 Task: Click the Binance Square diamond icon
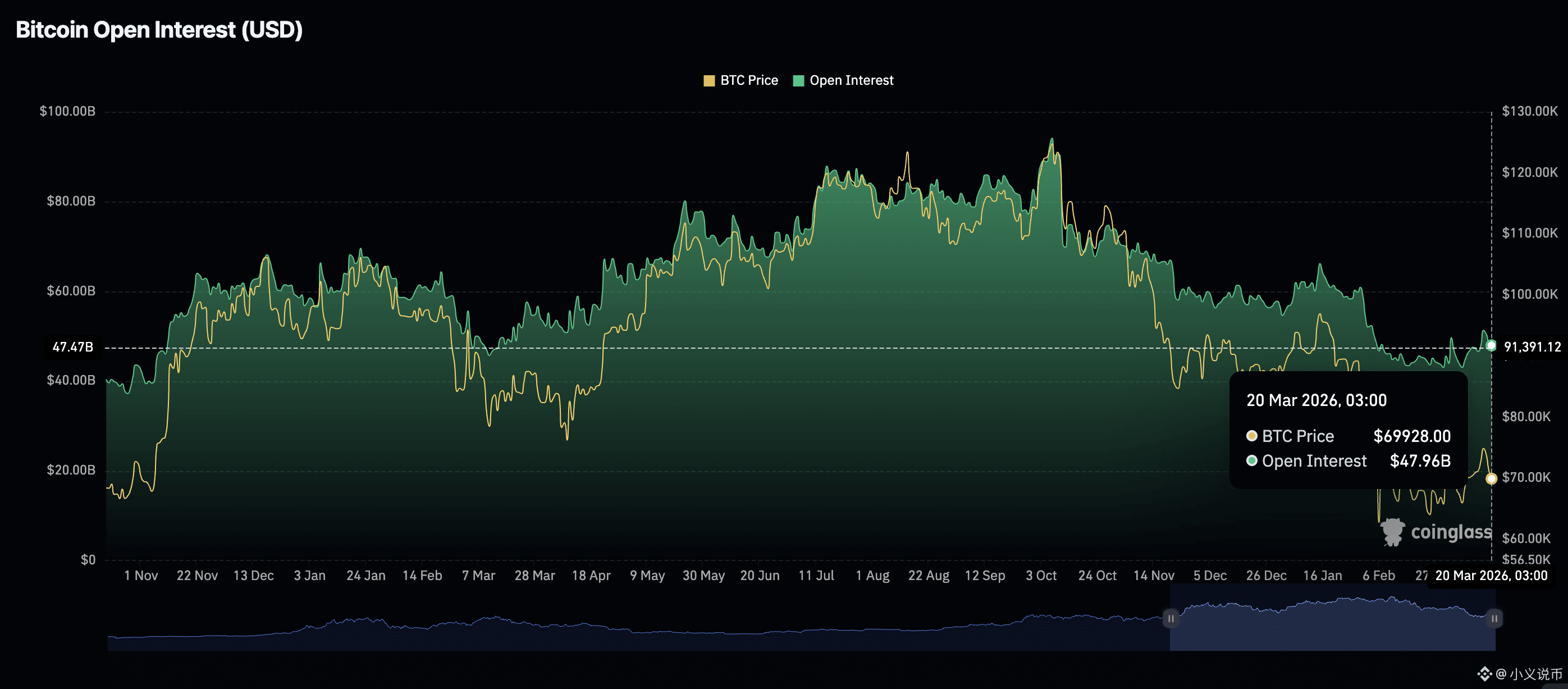(x=1484, y=673)
